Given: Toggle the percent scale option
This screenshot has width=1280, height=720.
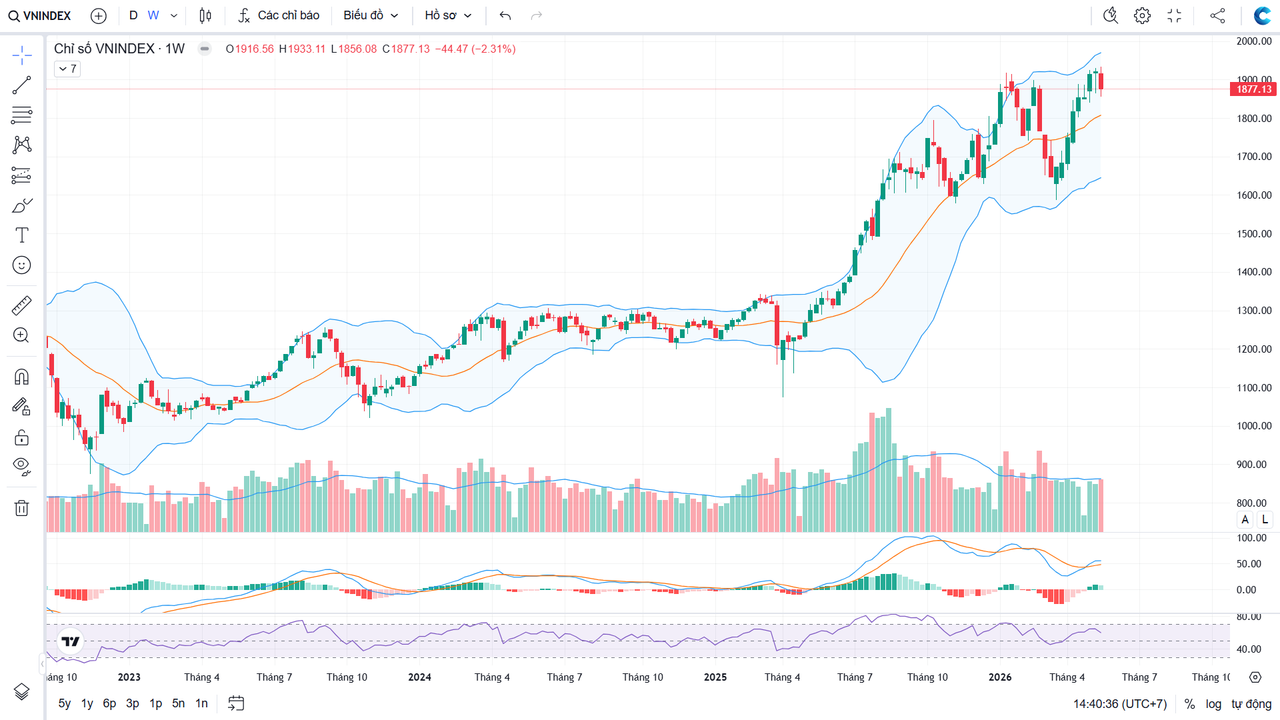Looking at the screenshot, I should [1190, 704].
